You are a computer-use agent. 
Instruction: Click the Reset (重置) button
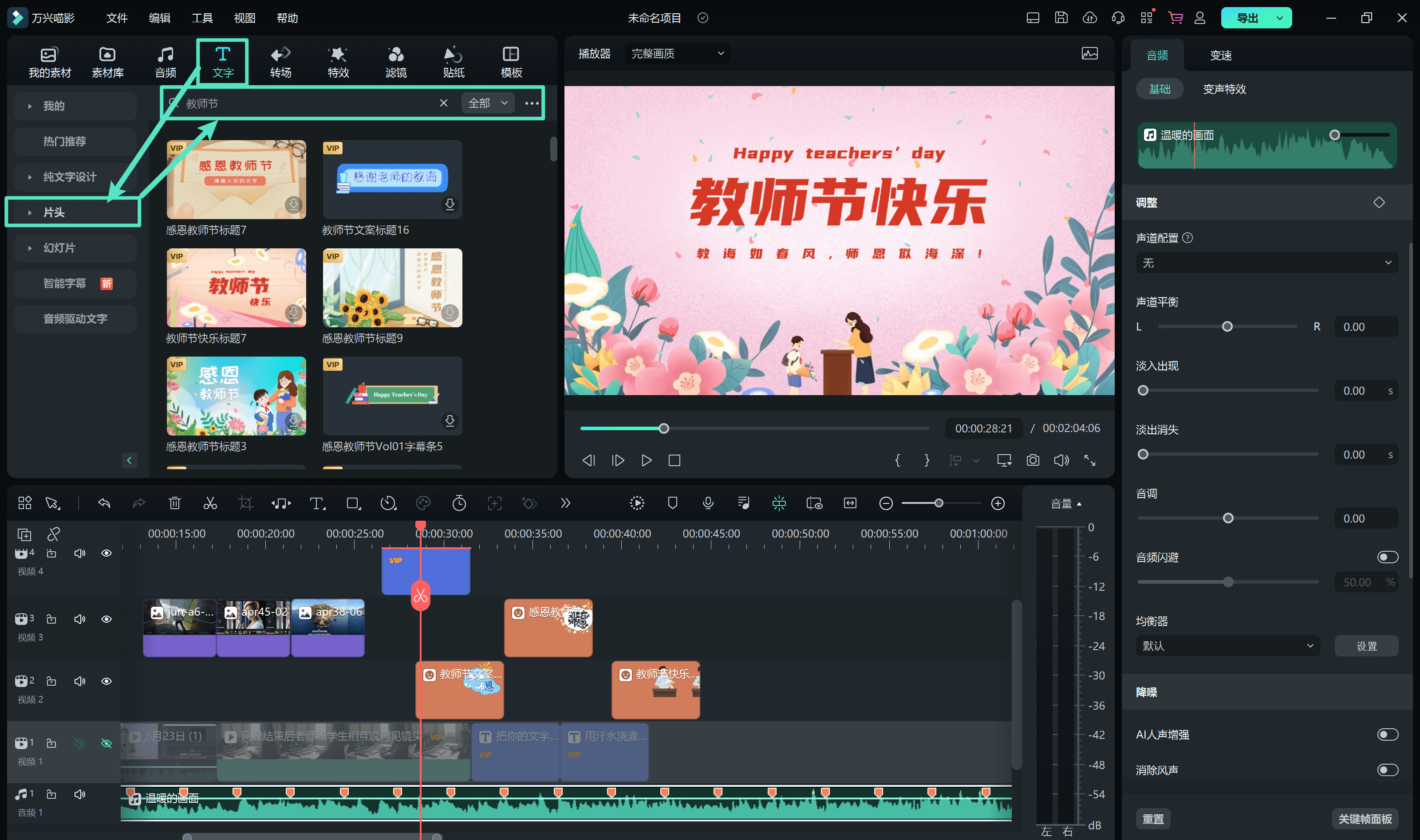click(x=1153, y=819)
